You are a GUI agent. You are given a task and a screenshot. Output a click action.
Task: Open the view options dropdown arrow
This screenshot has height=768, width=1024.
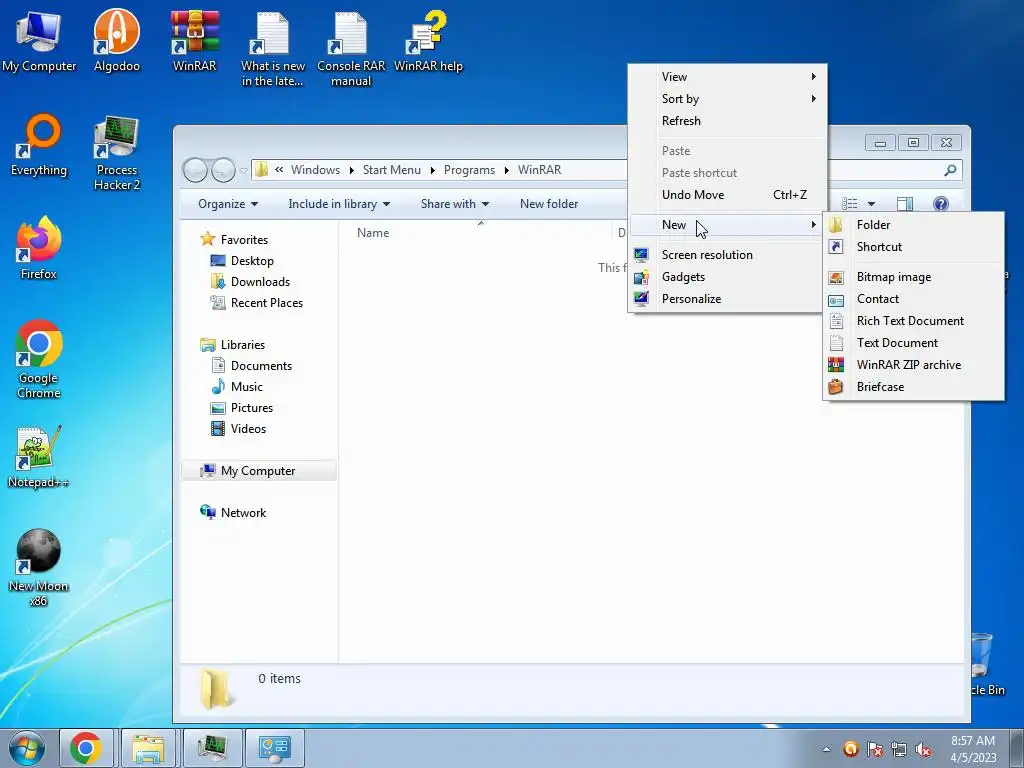pos(871,204)
